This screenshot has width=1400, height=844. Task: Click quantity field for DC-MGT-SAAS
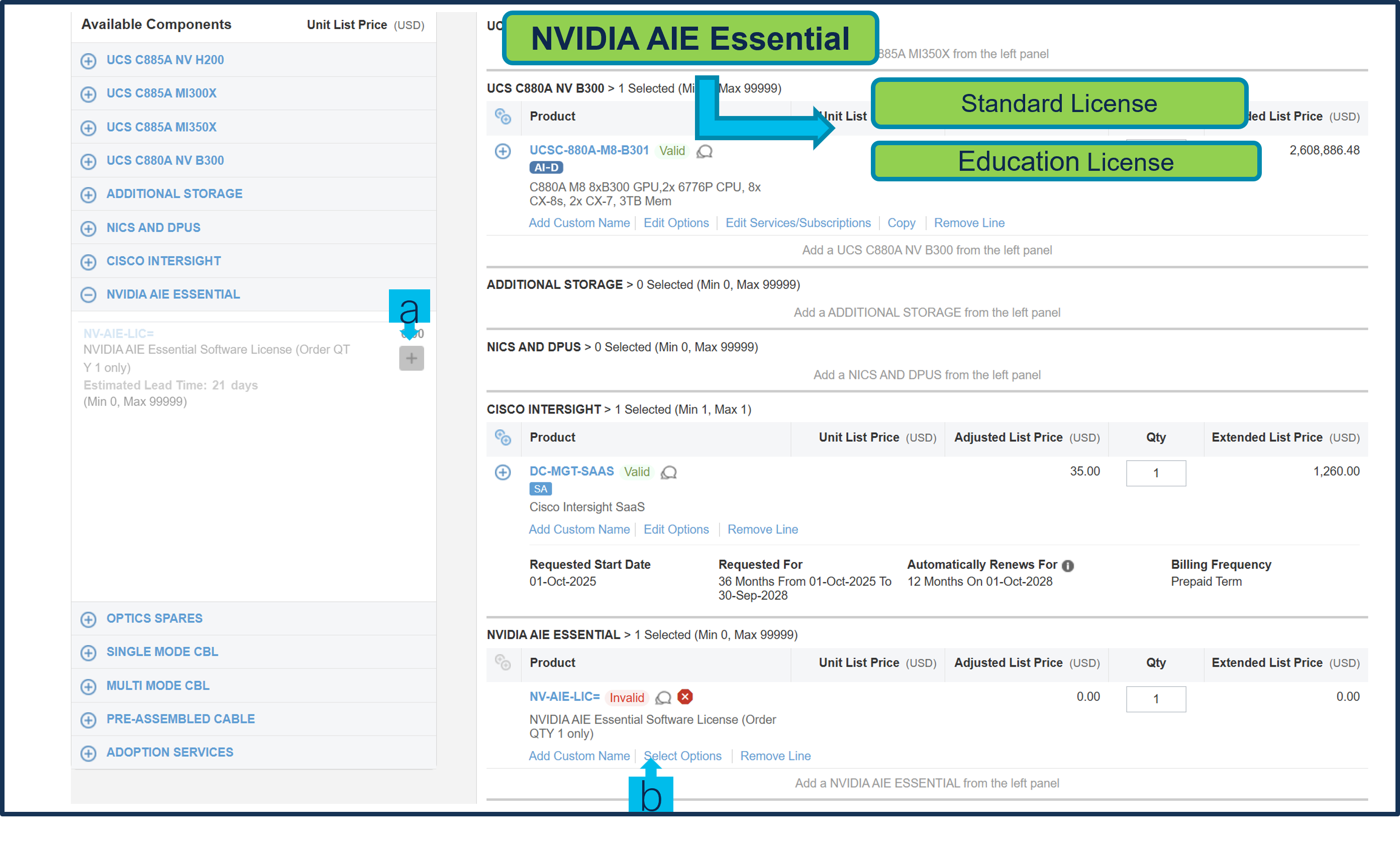[1156, 473]
